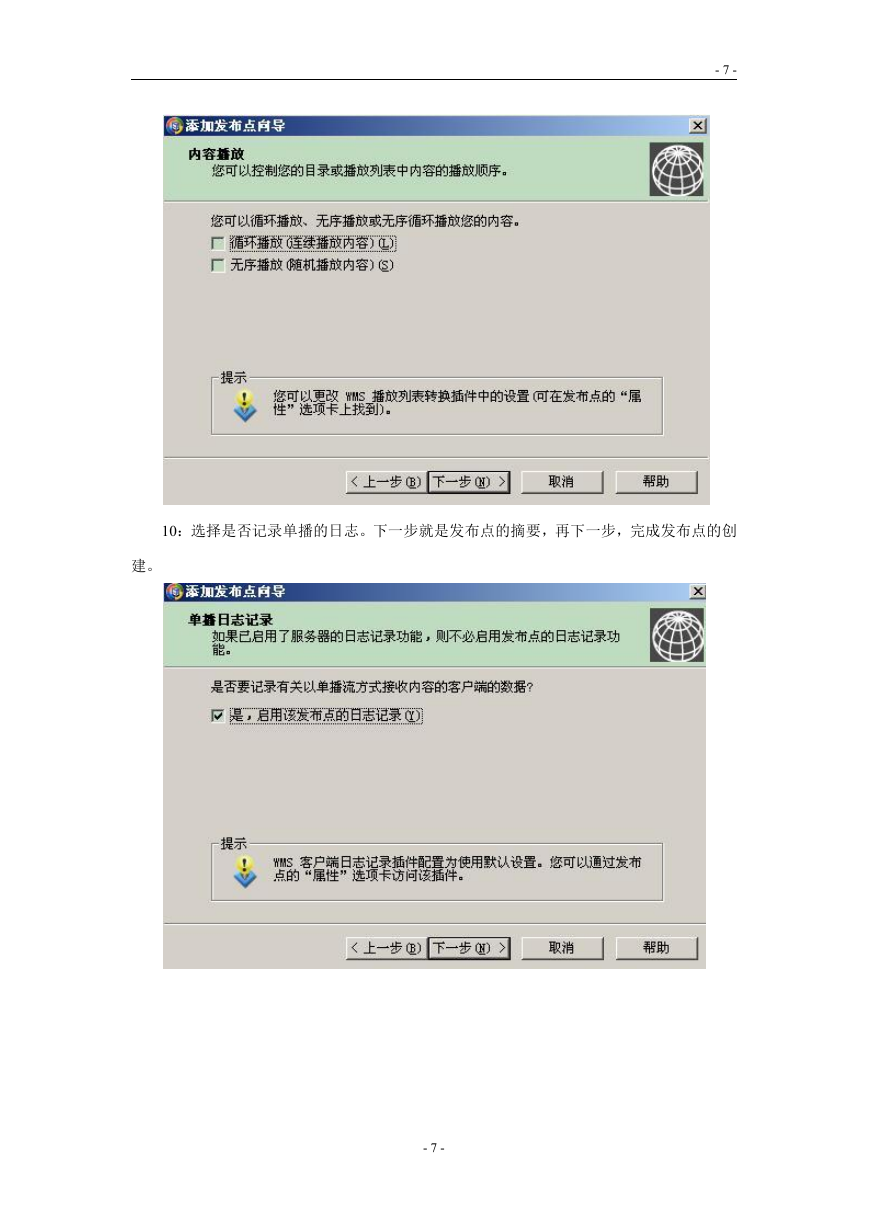
Task: Click hint lightbulb icon about WMS 客户端日志记录插件
Action: 245,870
